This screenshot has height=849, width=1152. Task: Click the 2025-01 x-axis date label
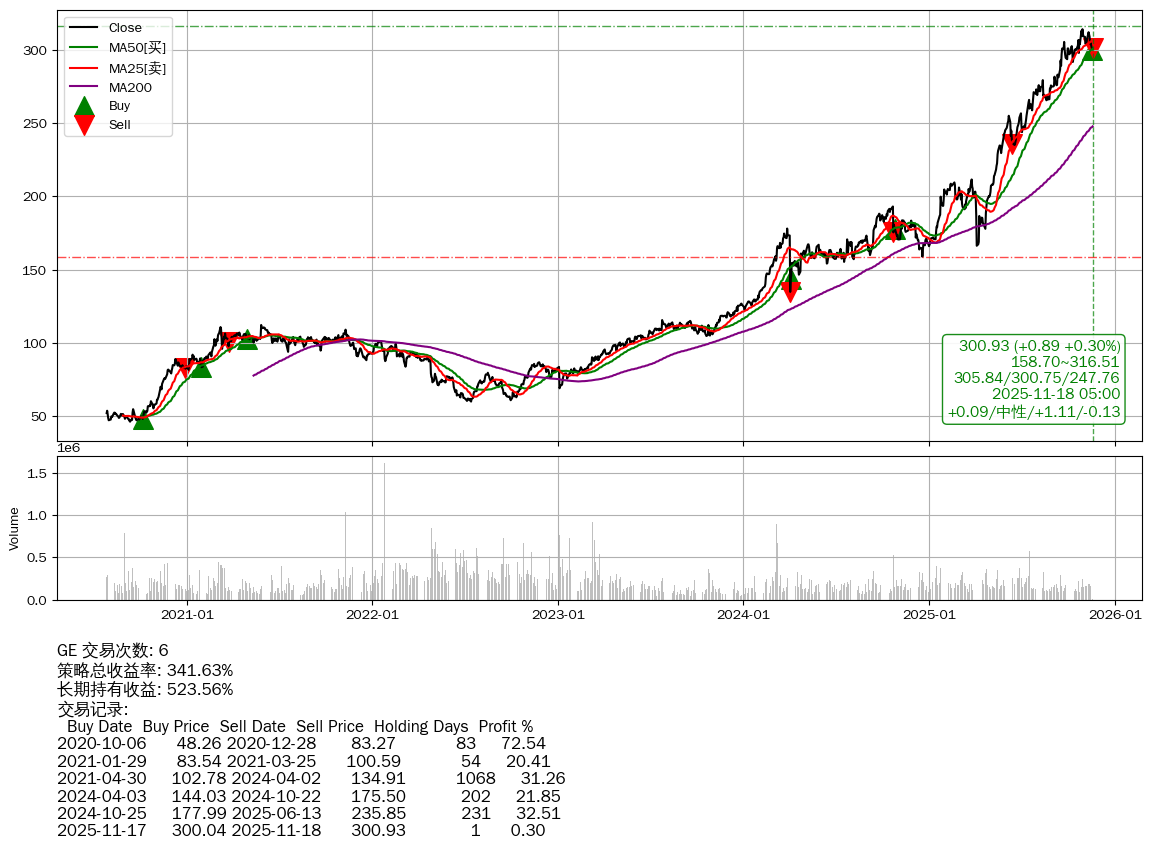point(928,615)
